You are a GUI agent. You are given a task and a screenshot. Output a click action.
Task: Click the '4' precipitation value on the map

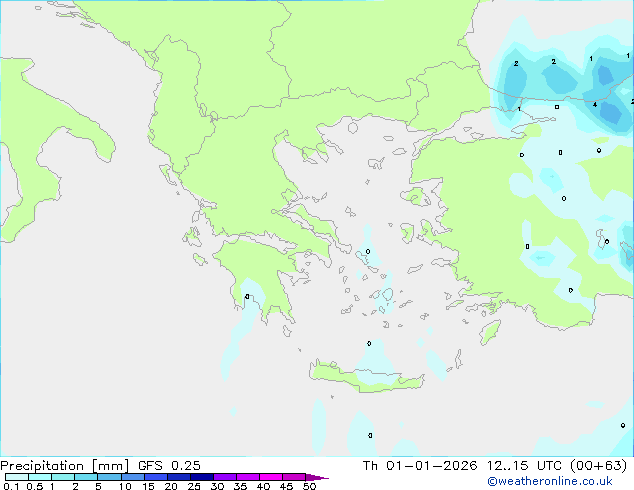click(595, 105)
